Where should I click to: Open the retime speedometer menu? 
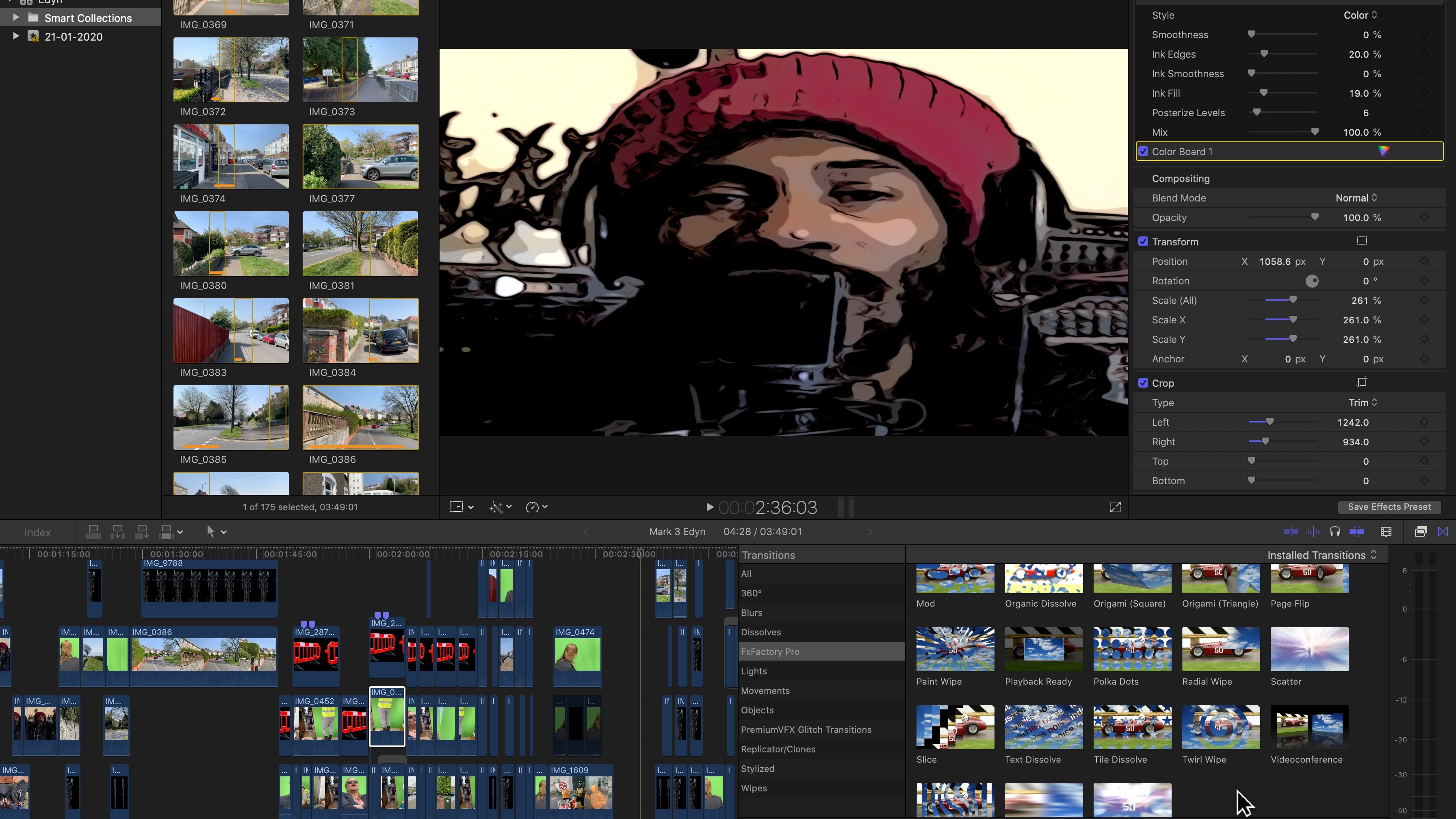(x=536, y=507)
